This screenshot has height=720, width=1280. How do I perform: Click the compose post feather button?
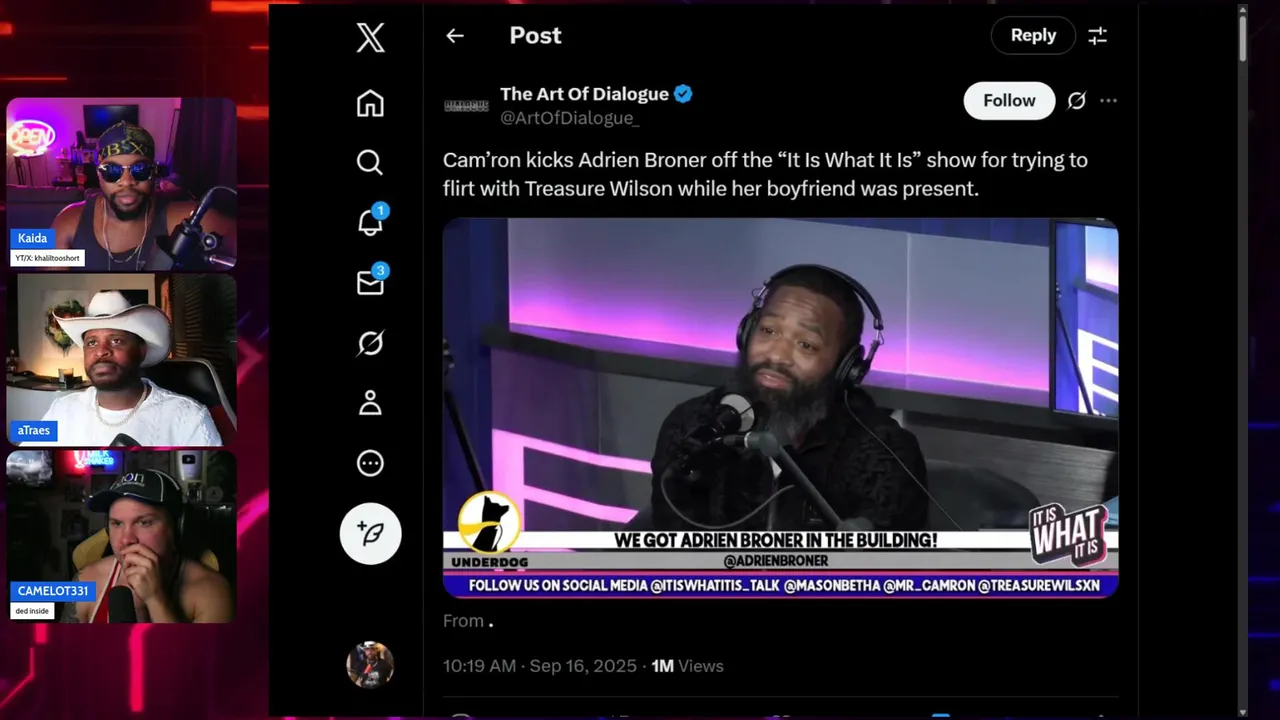pos(370,533)
